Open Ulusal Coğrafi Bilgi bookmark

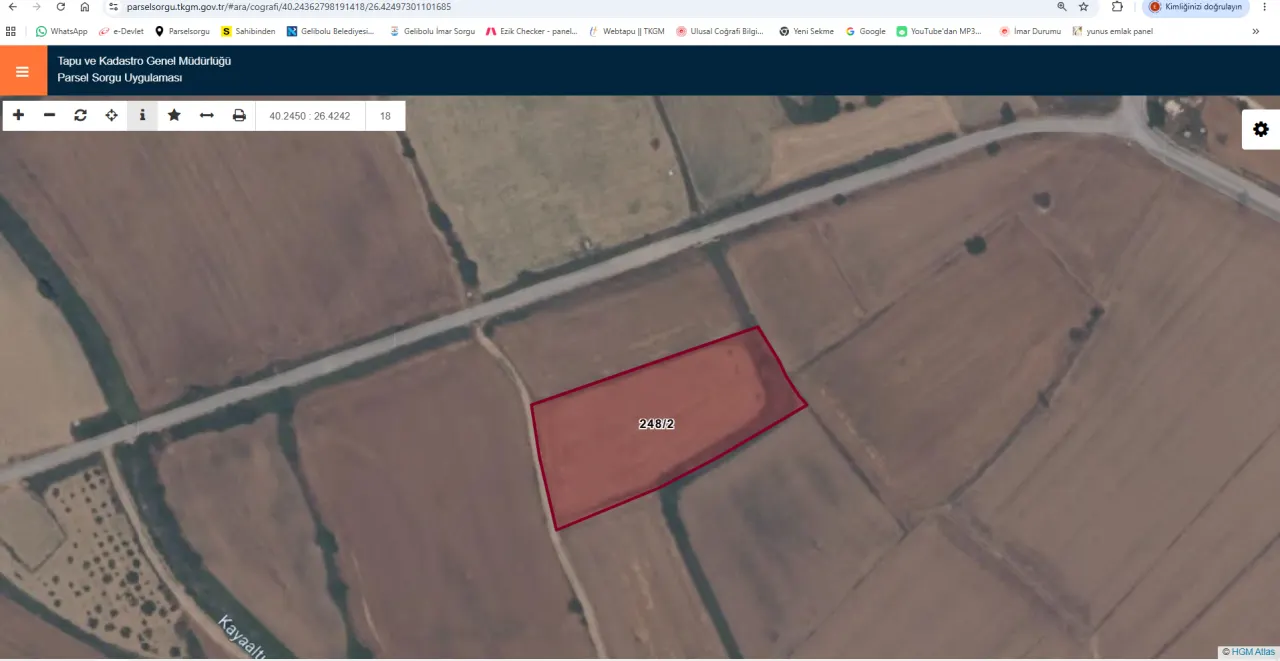point(720,31)
